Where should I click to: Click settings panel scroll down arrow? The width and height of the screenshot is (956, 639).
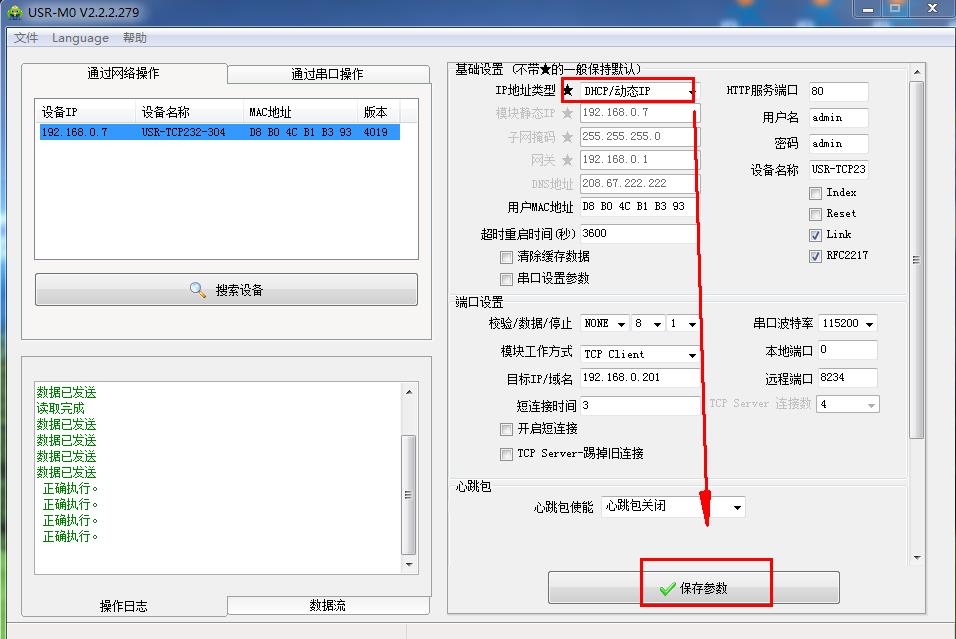tap(917, 557)
